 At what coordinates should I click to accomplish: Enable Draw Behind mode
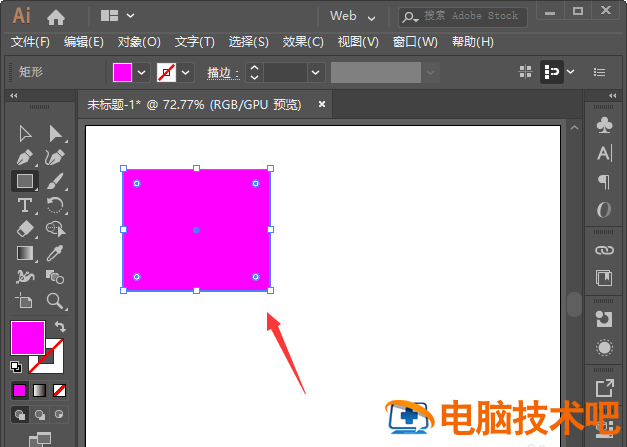pyautogui.click(x=40, y=415)
